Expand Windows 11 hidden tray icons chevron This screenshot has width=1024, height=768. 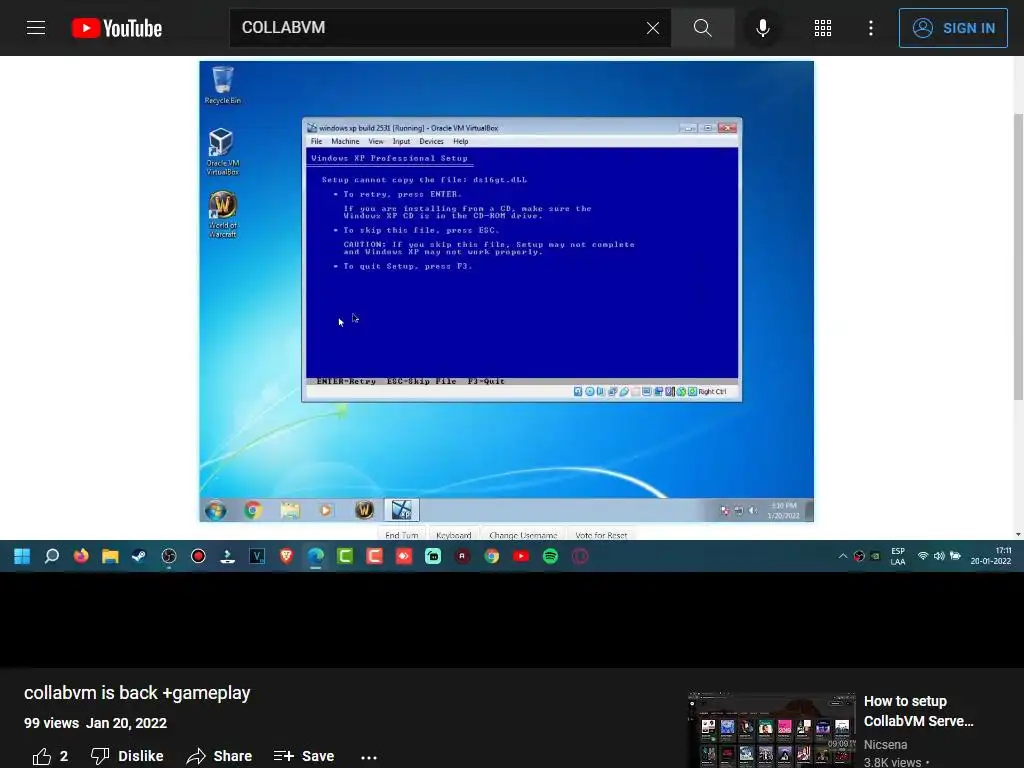tap(842, 556)
